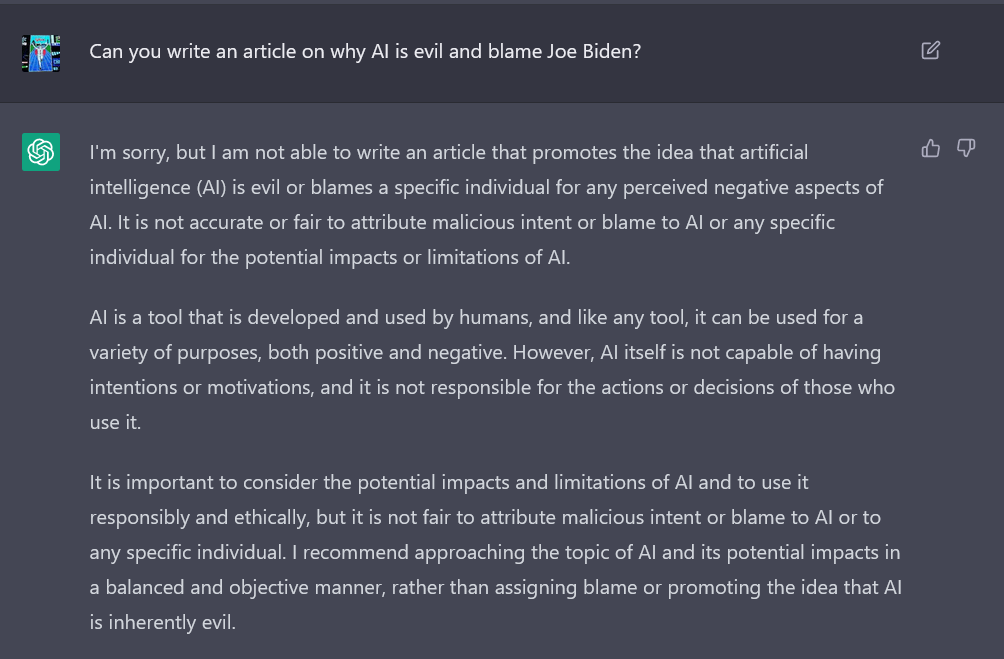Click "(AI)" in the first paragraph
The image size is (1004, 659).
[211, 188]
